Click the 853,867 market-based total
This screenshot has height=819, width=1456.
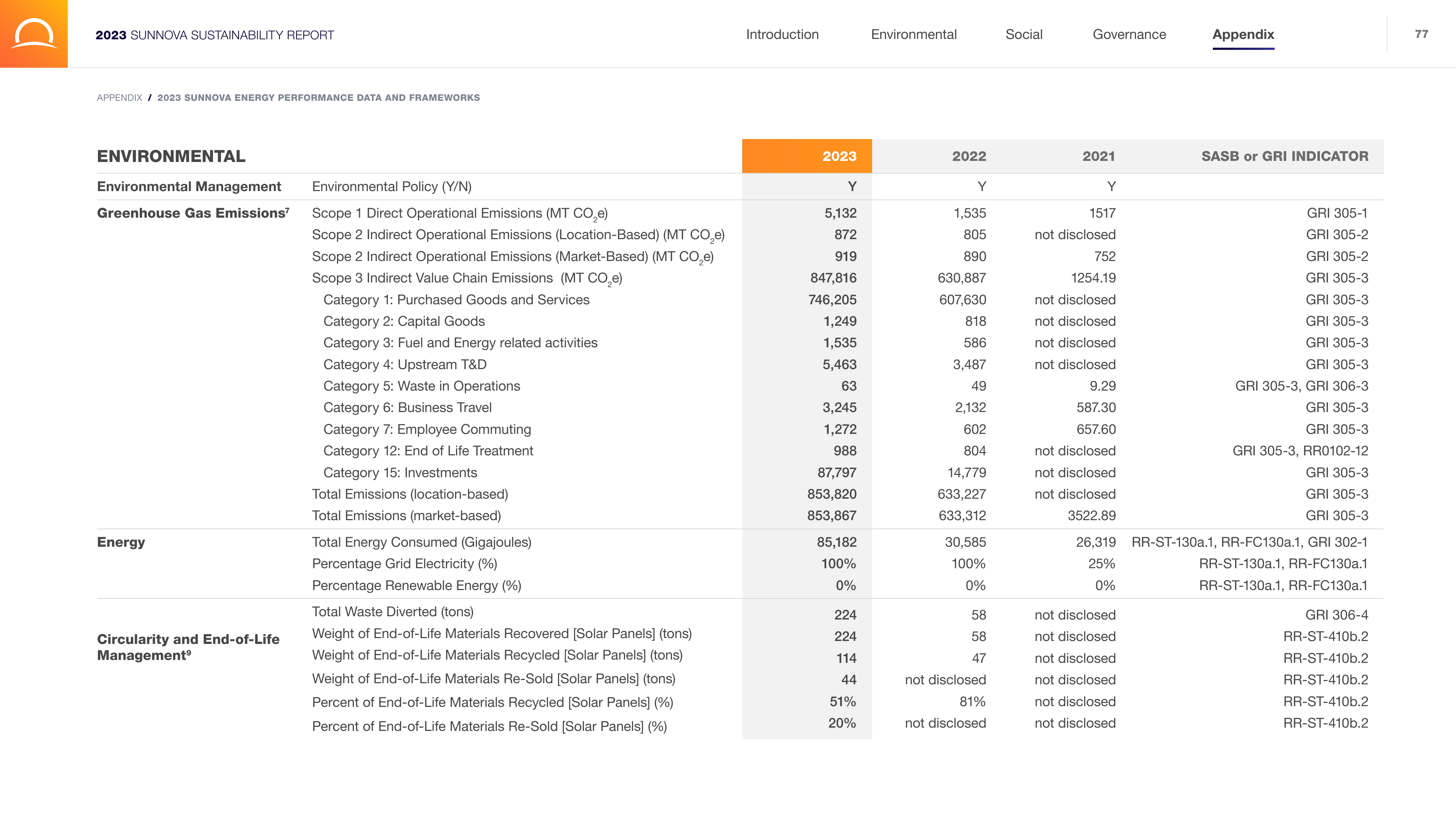click(831, 515)
